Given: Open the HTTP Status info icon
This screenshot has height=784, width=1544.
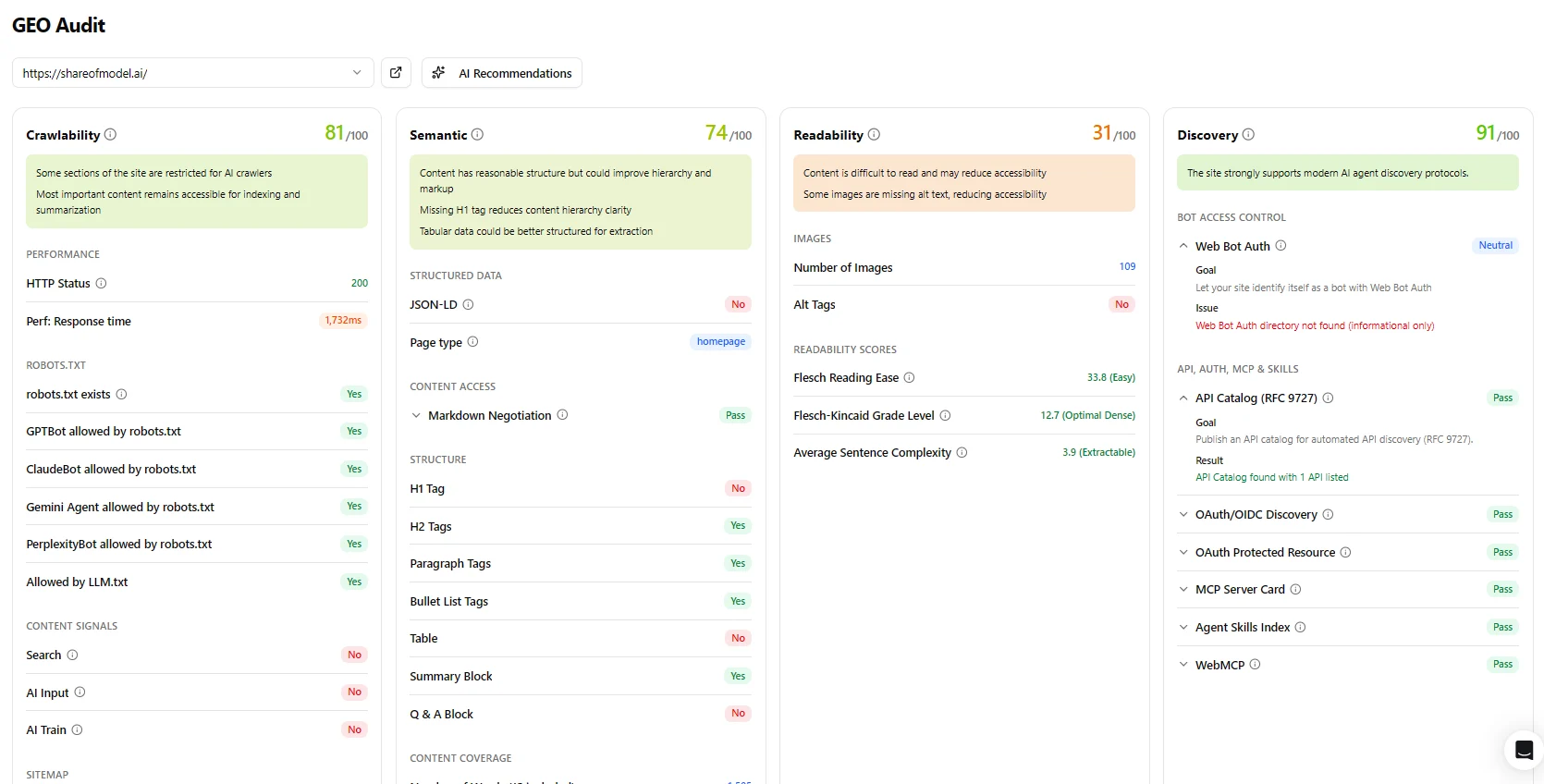Looking at the screenshot, I should pyautogui.click(x=101, y=284).
